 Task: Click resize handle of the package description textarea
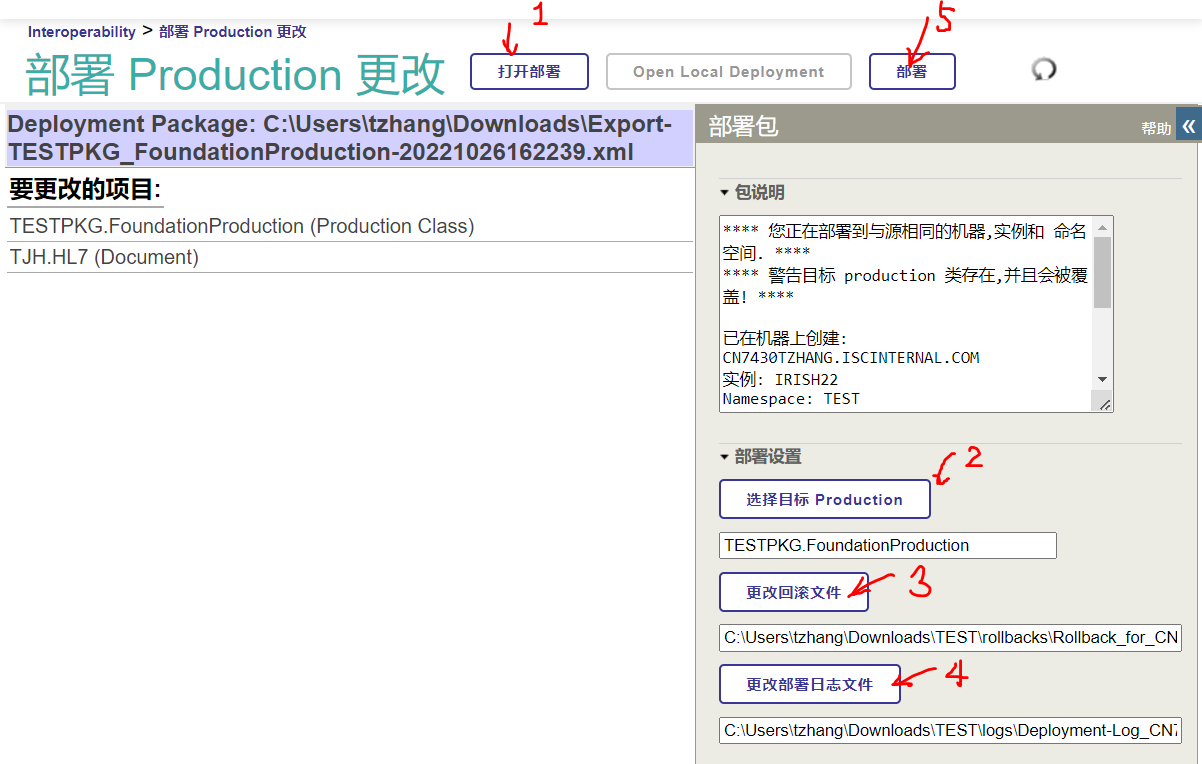tap(1104, 403)
